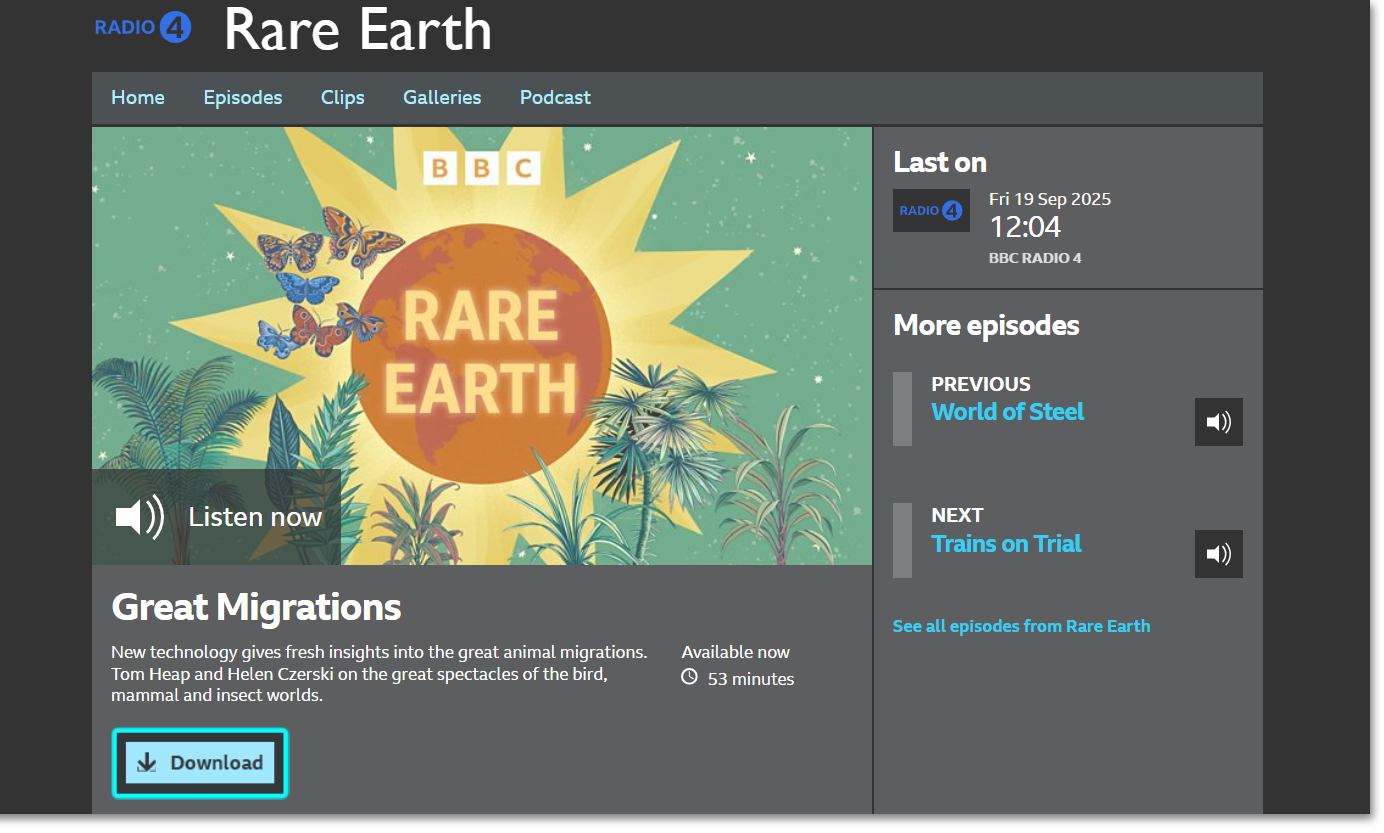Click the Rare Earth page title
This screenshot has width=1384, height=833.
[357, 31]
